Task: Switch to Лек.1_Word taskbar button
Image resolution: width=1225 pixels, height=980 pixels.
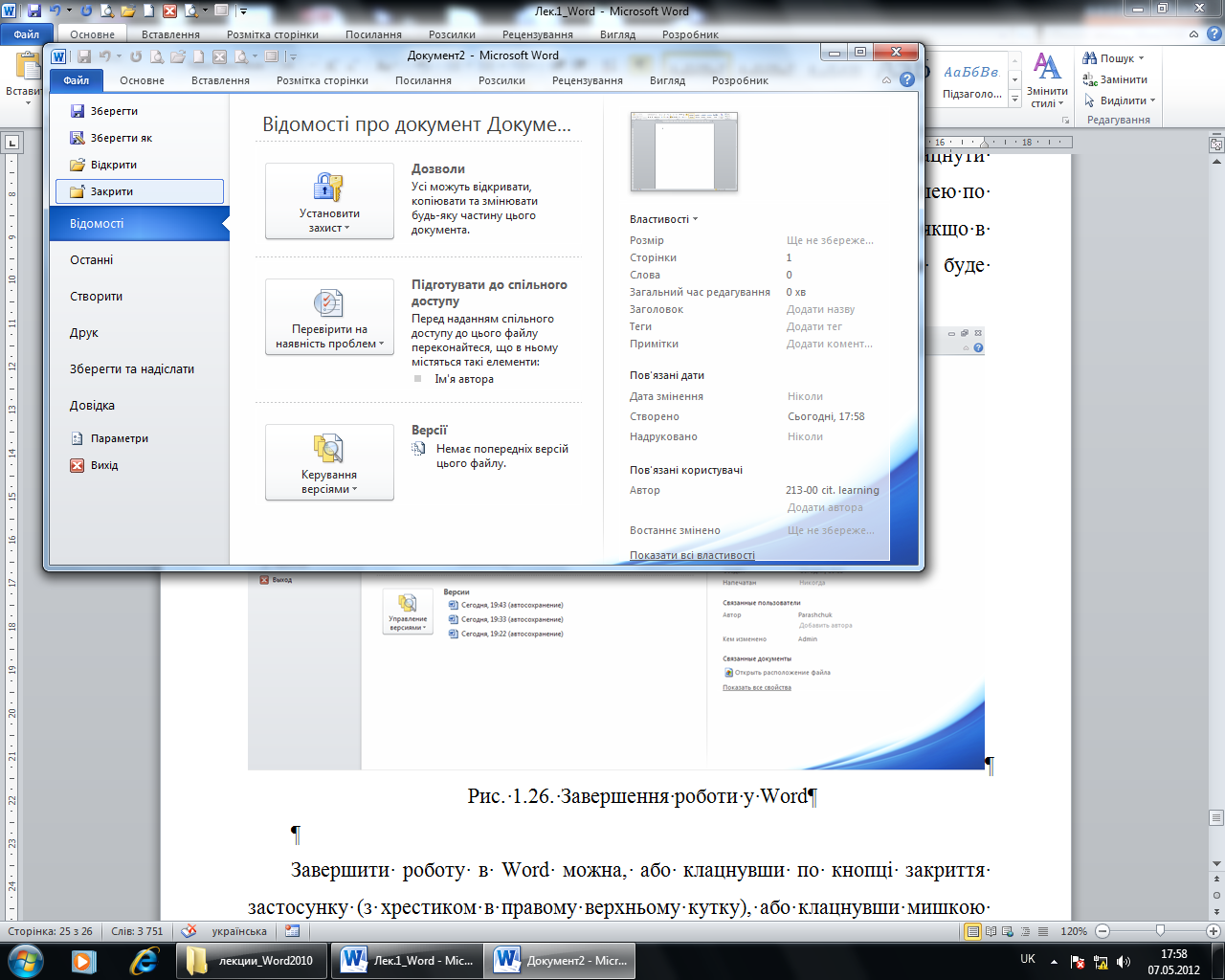Action: point(409,960)
